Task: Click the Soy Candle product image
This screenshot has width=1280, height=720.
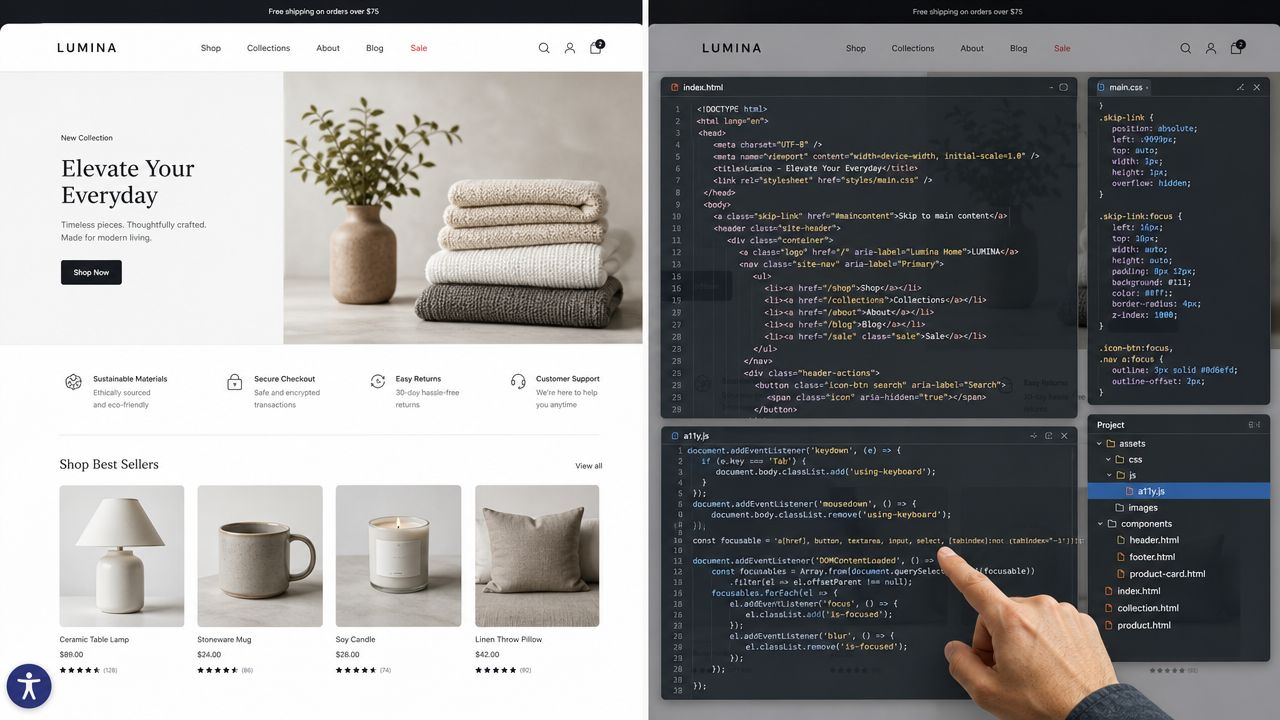Action: (x=399, y=557)
